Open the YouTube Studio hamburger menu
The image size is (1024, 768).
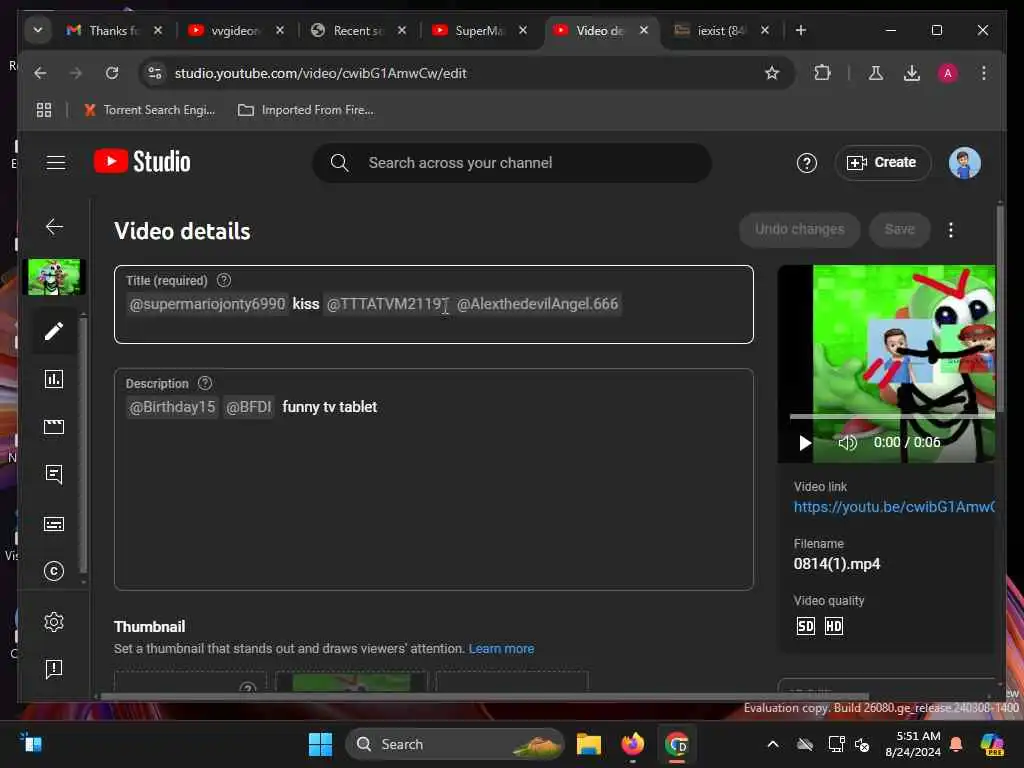click(x=56, y=162)
